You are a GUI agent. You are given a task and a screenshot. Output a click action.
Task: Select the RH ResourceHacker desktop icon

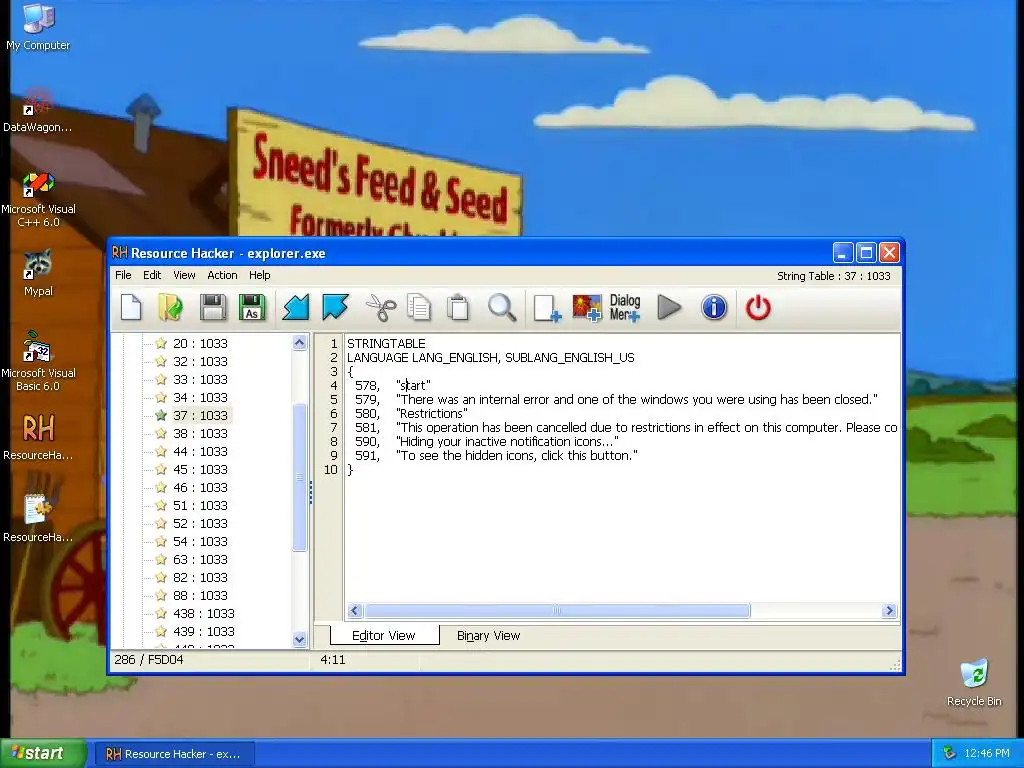pyautogui.click(x=38, y=436)
